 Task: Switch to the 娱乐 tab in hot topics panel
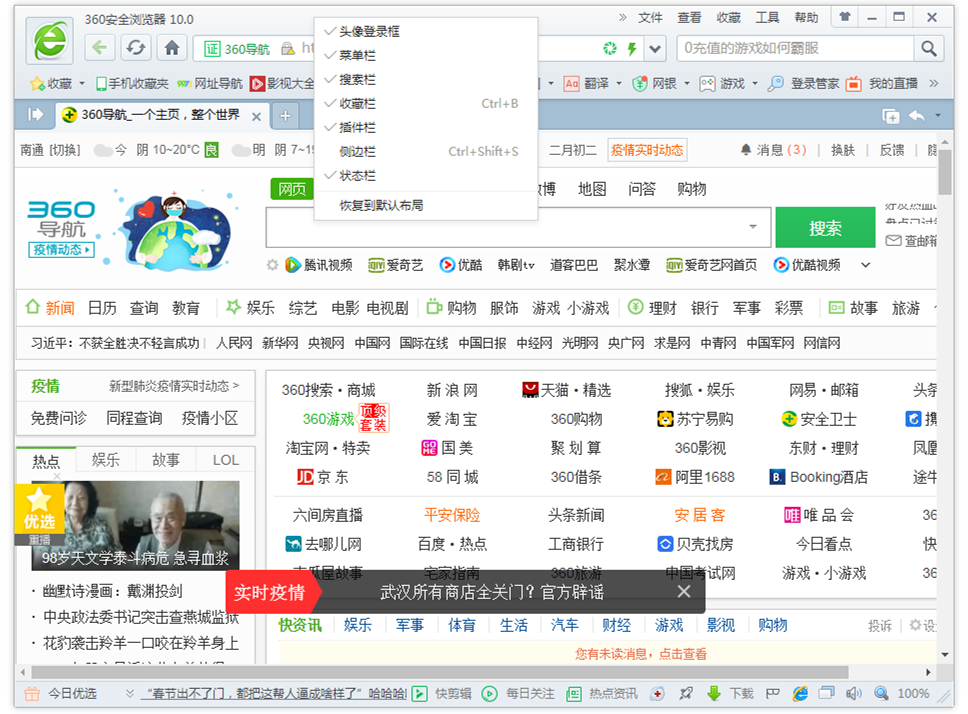pos(105,459)
